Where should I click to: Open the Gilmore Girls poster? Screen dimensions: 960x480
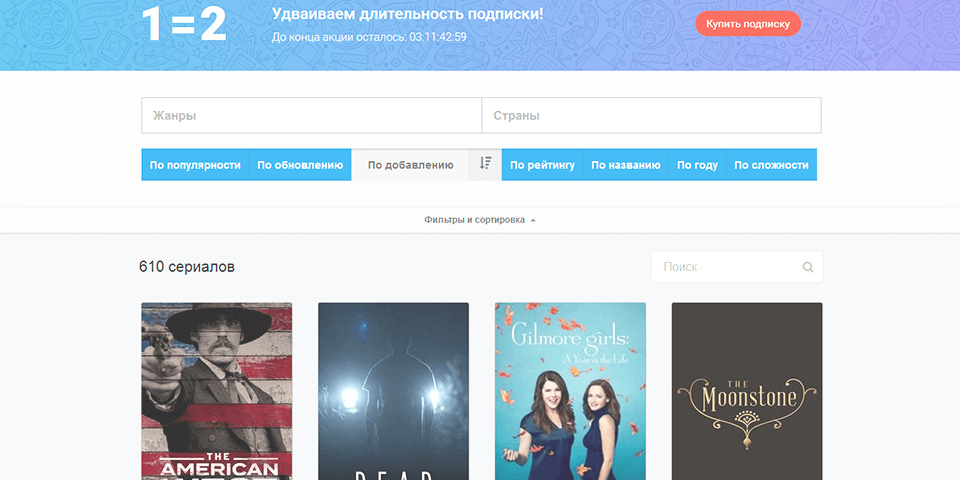click(570, 391)
